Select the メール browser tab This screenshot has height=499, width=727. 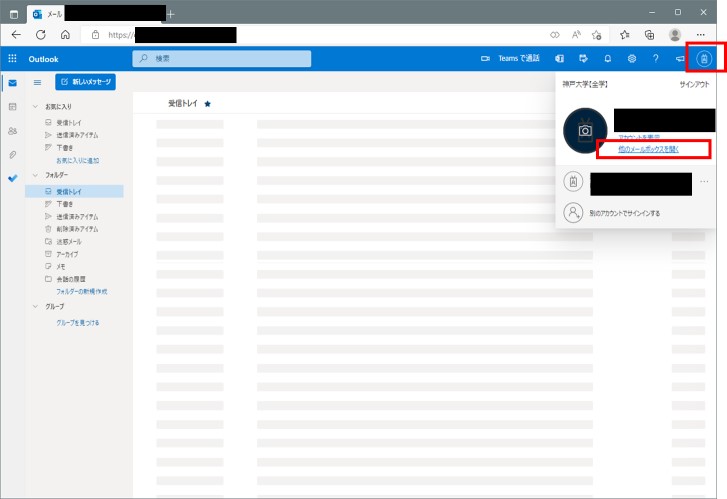pyautogui.click(x=96, y=14)
